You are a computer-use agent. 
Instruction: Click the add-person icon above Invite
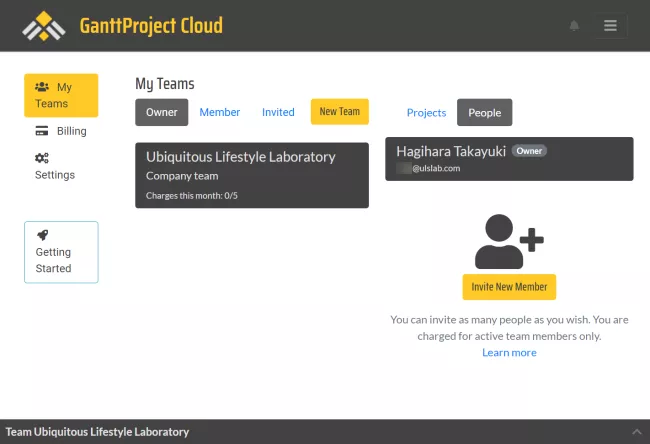(x=509, y=241)
